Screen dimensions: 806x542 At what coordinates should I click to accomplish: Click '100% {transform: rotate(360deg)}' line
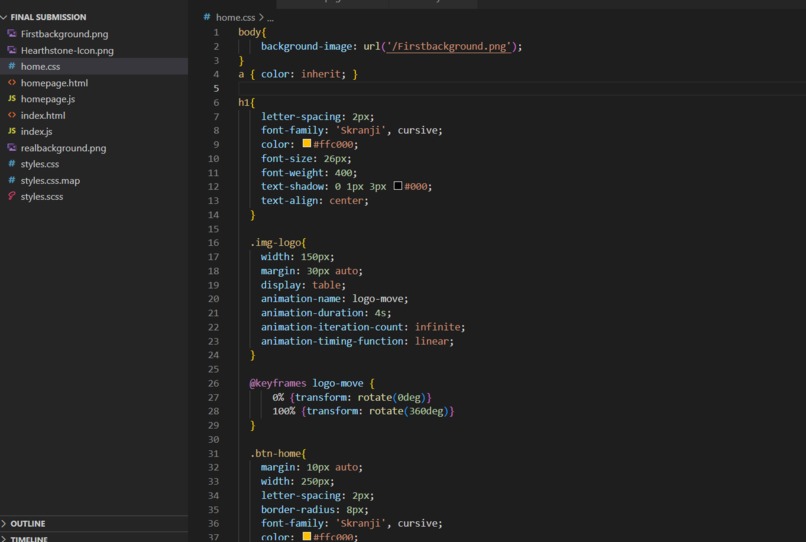pos(363,411)
